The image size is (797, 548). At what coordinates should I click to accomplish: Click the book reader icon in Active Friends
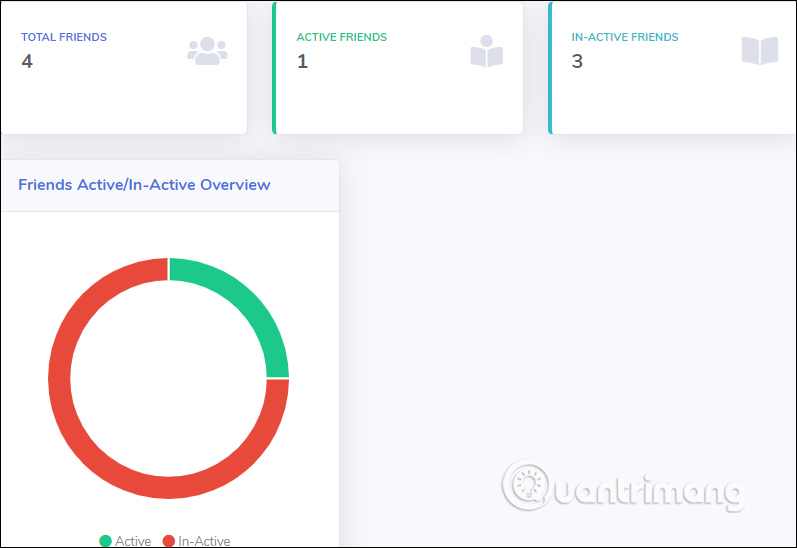(x=486, y=51)
